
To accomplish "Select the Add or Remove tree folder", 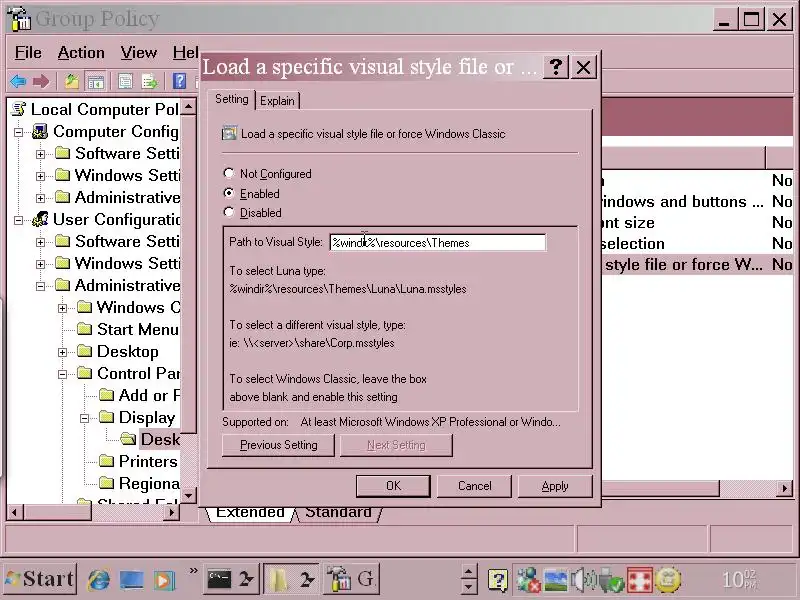I will coord(139,395).
